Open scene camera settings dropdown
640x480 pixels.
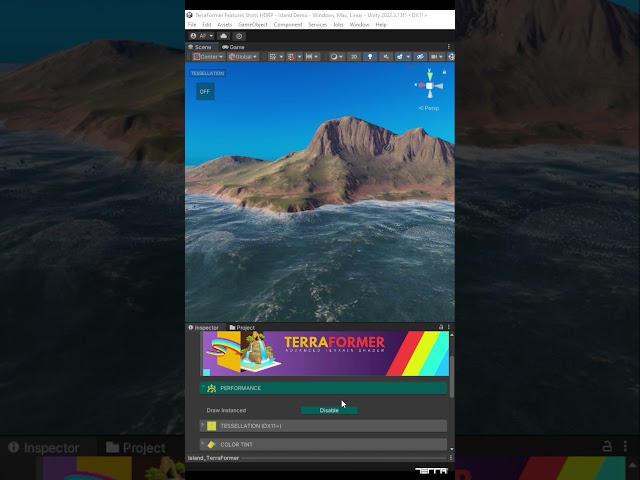click(437, 57)
